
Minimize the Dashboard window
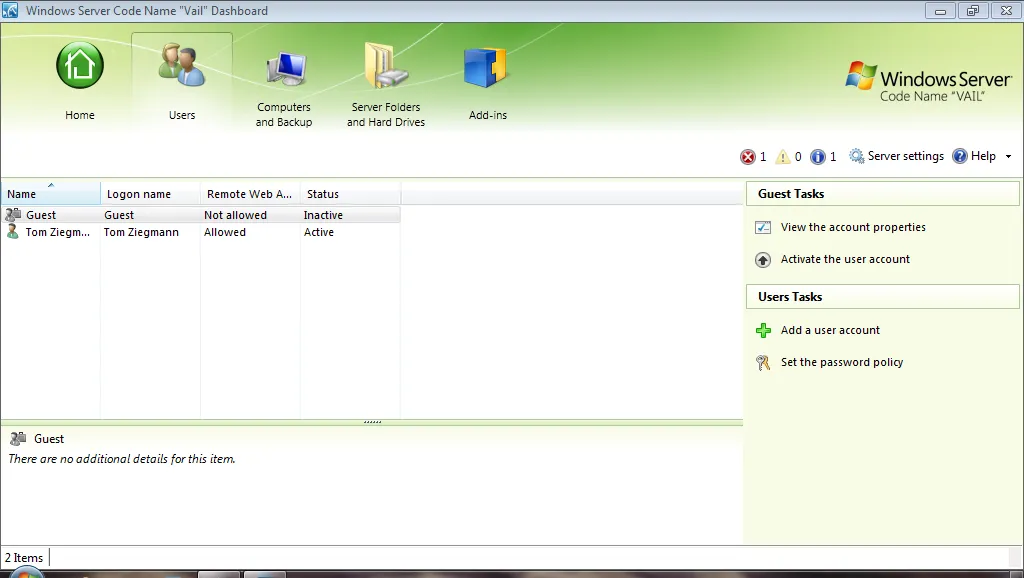(940, 11)
